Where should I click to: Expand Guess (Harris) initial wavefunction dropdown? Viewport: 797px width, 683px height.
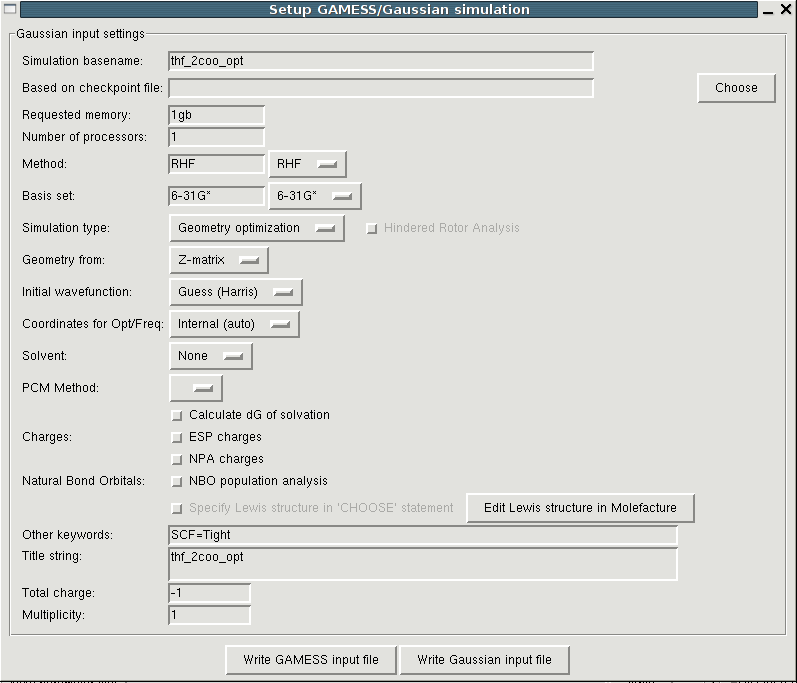coord(235,292)
